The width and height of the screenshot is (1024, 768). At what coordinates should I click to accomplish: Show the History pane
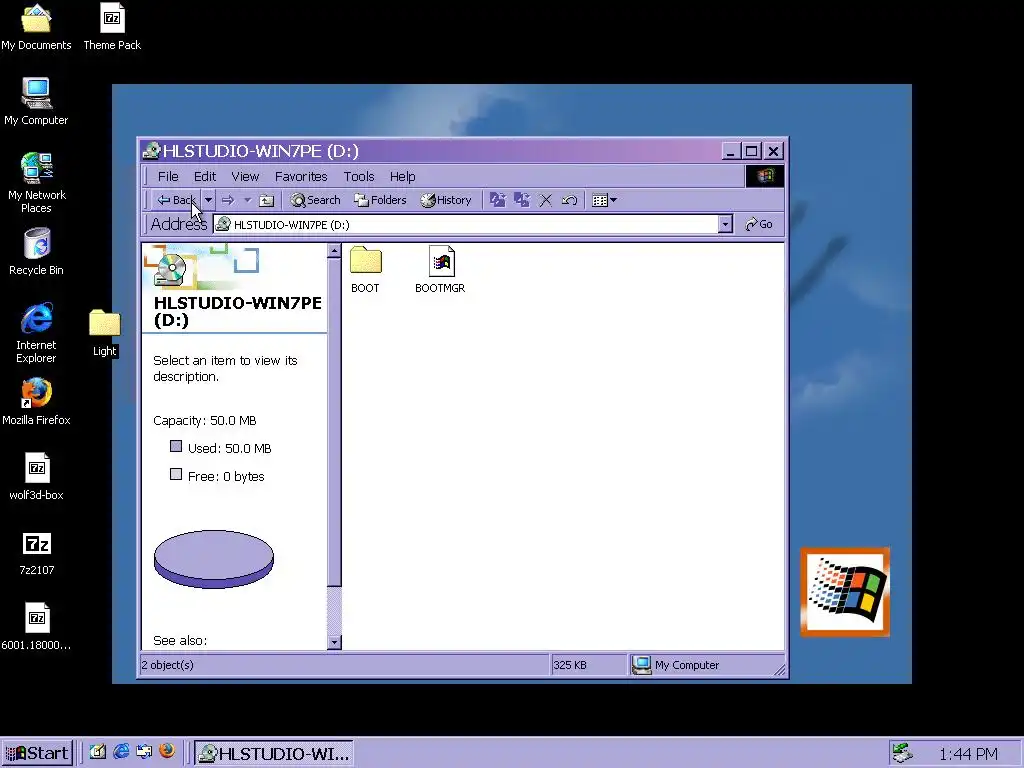pyautogui.click(x=445, y=200)
